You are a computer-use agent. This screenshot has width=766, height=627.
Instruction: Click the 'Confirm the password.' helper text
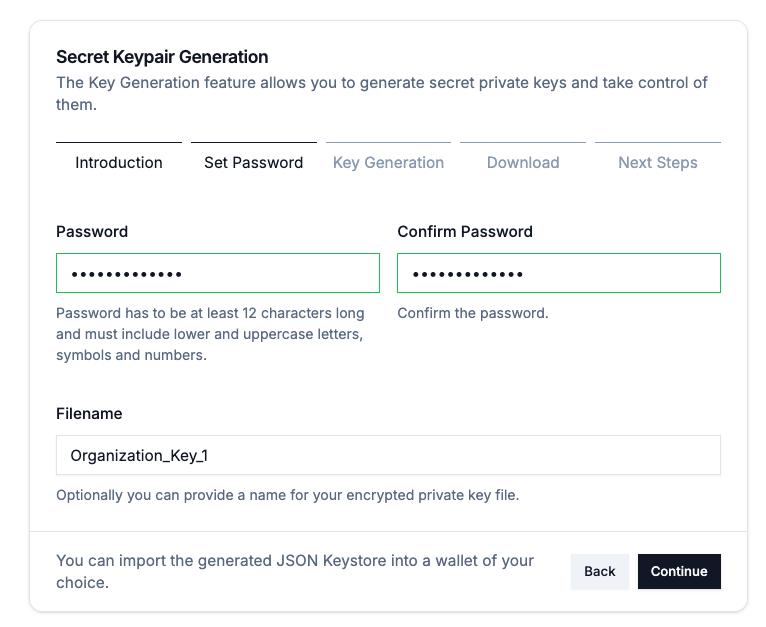(x=472, y=313)
